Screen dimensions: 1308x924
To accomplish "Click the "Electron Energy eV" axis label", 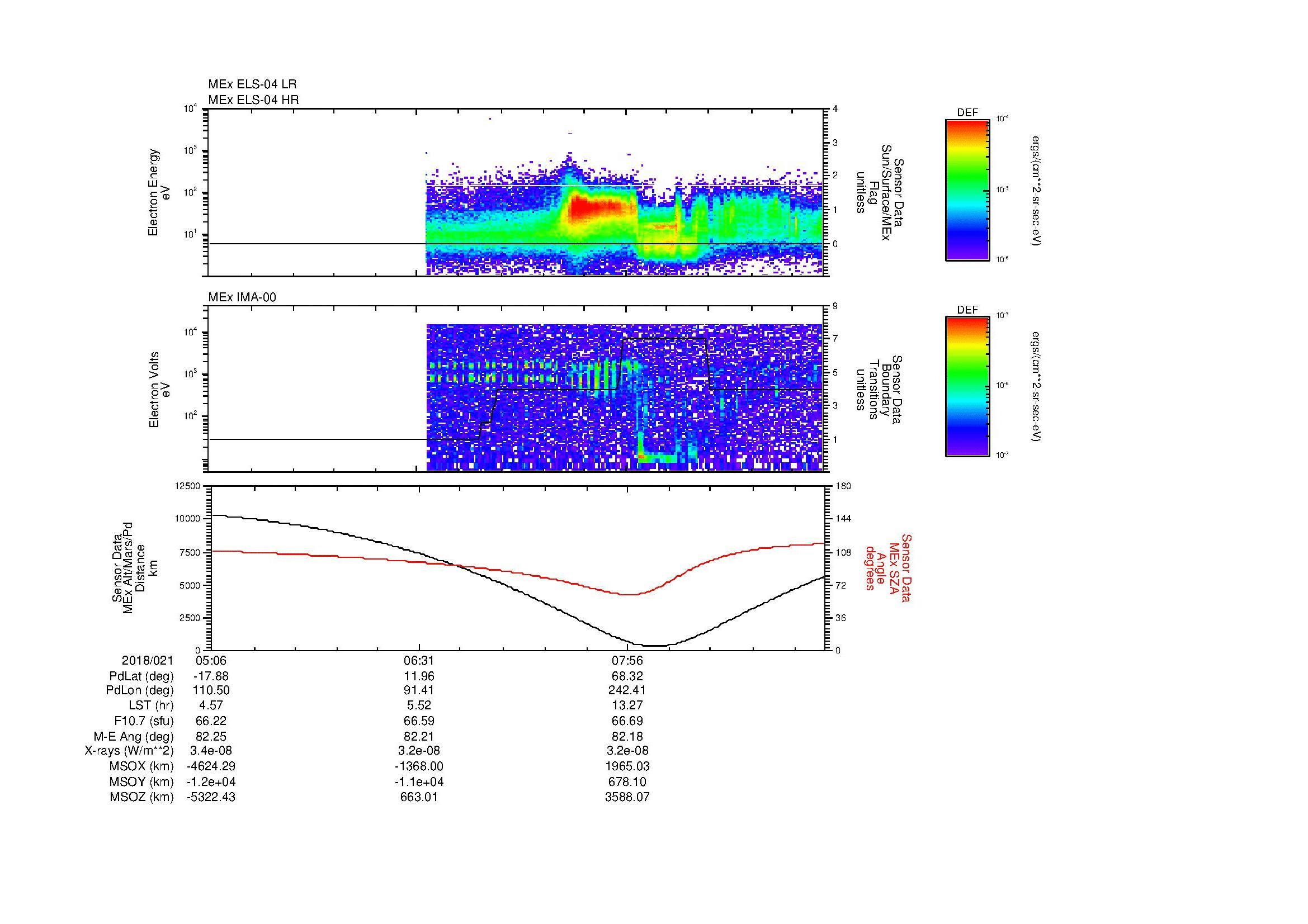I will (159, 192).
